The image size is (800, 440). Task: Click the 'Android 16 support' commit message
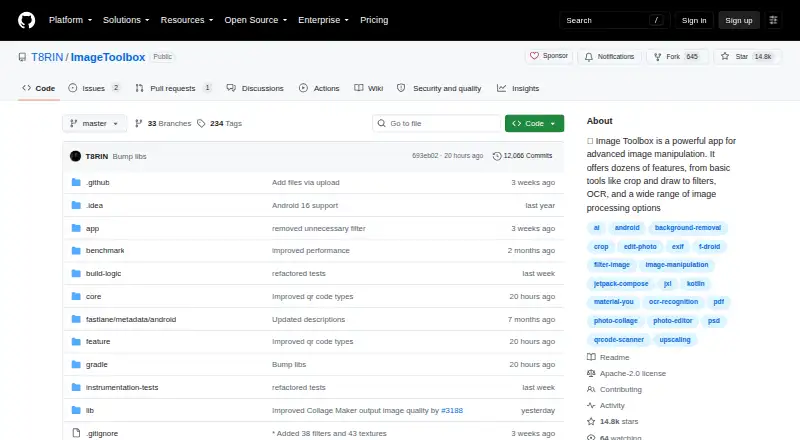[305, 206]
